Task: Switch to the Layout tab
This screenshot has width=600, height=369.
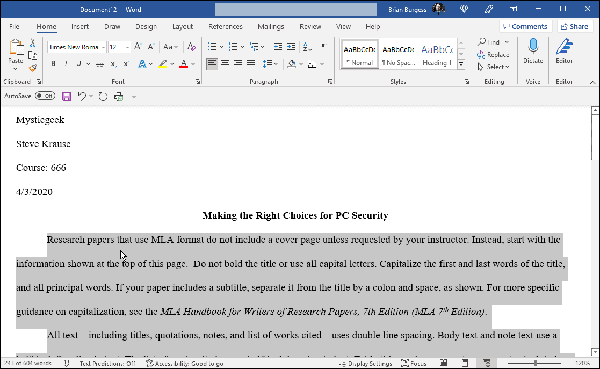Action: click(x=183, y=26)
